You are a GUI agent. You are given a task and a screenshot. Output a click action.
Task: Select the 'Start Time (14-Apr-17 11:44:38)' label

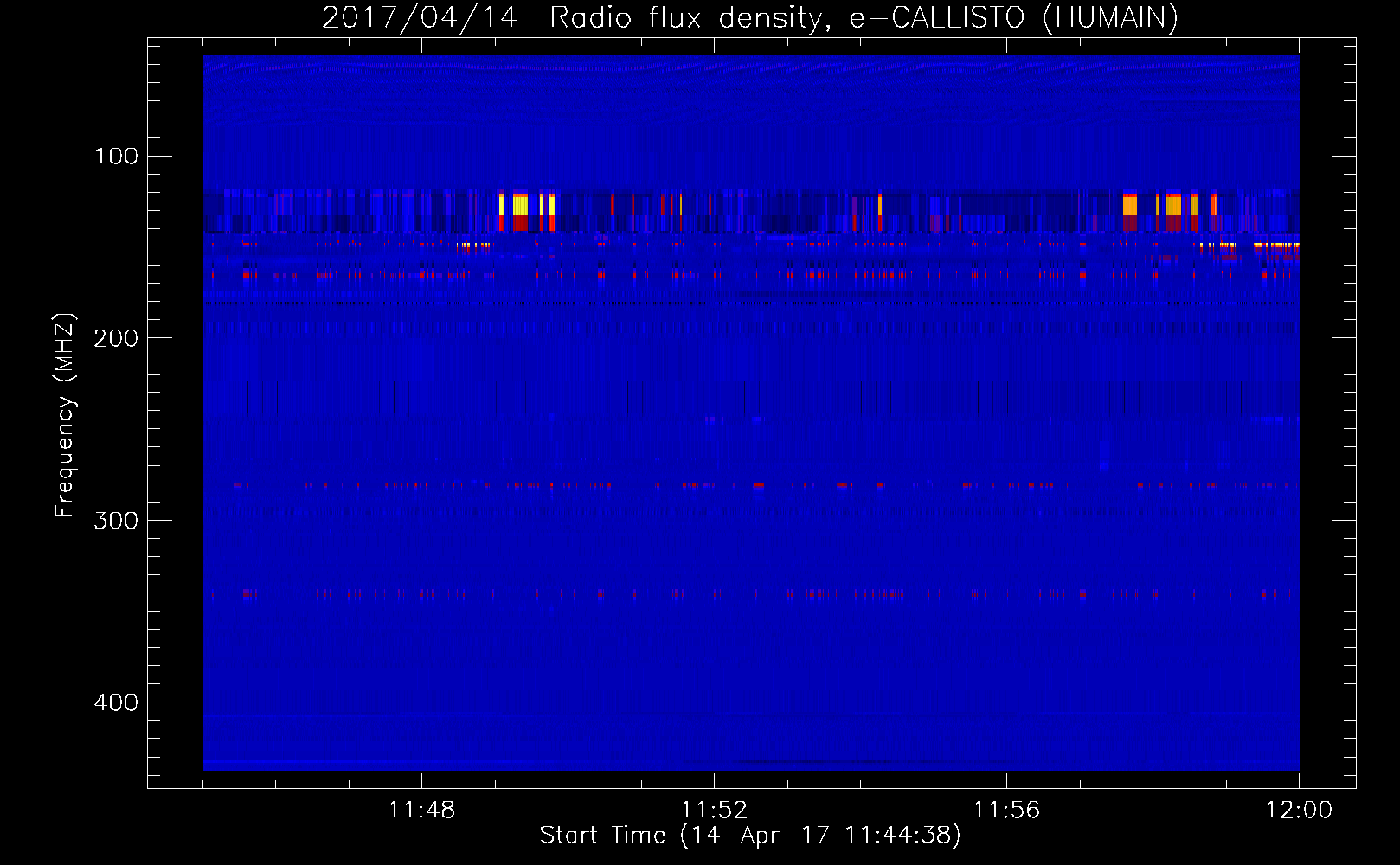click(750, 836)
